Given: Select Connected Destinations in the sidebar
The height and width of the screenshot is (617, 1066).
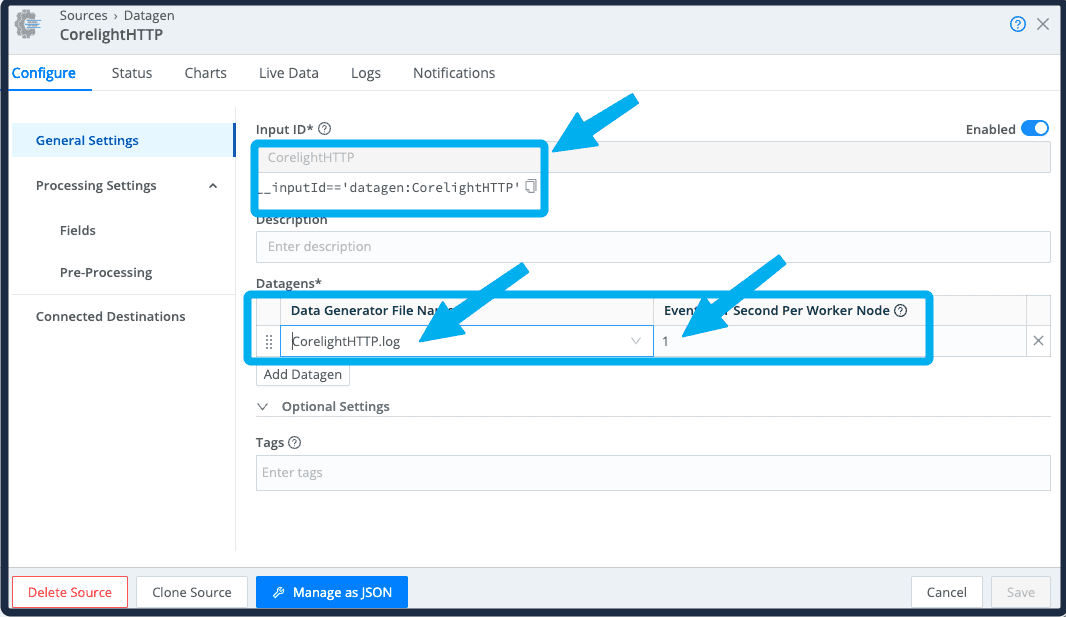Looking at the screenshot, I should [x=110, y=316].
